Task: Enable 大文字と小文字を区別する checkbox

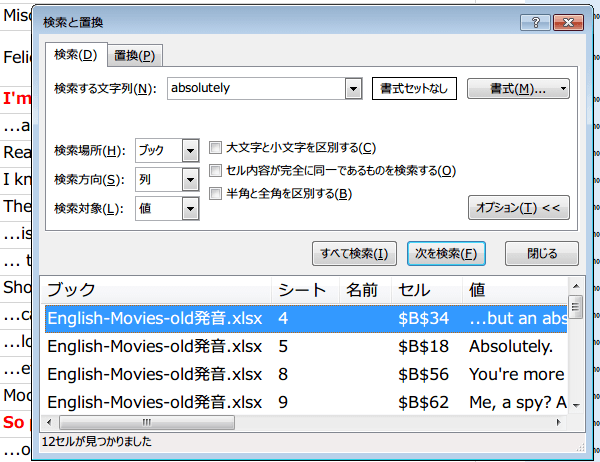Action: (x=215, y=148)
